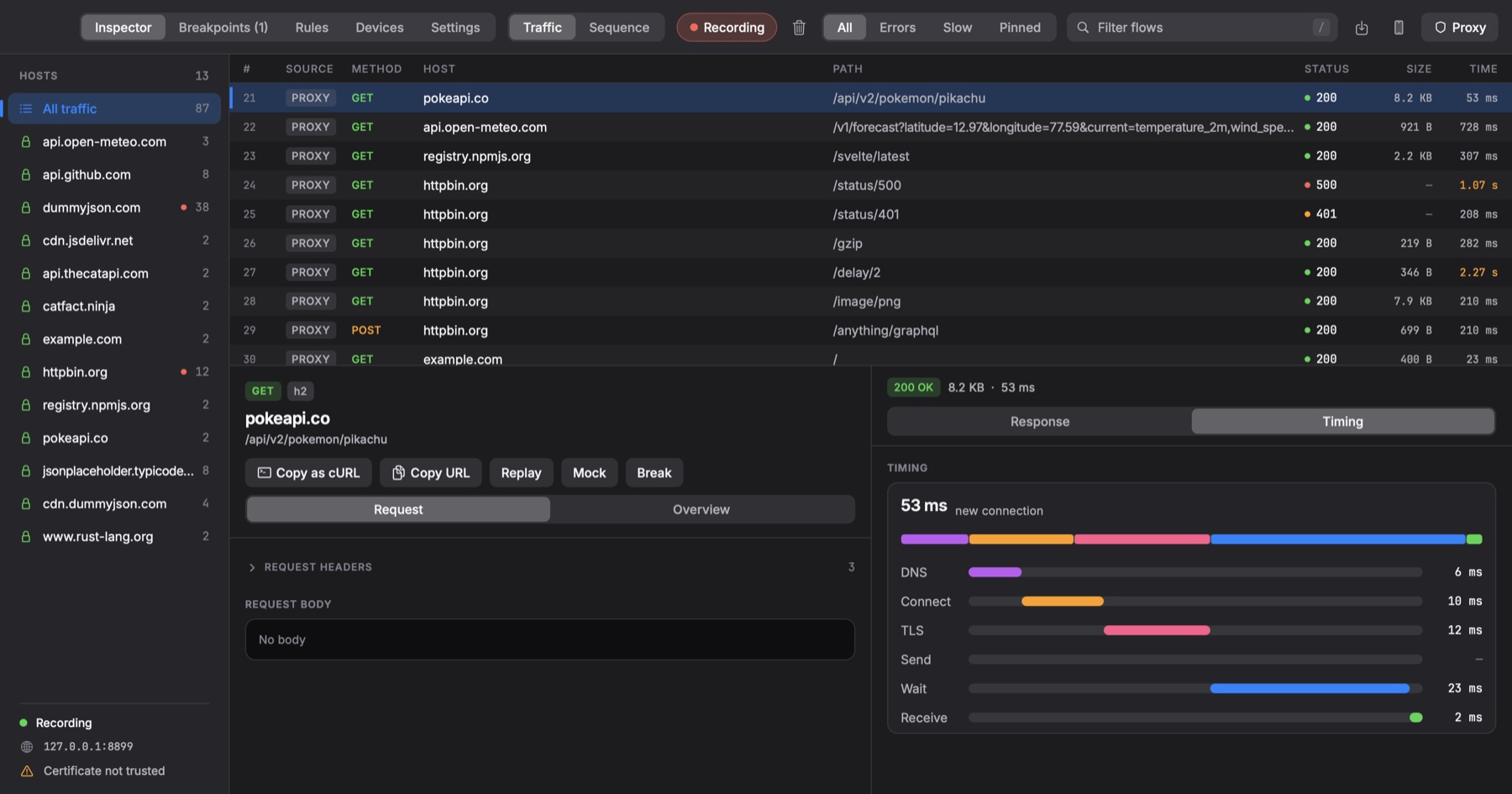This screenshot has width=1512, height=794.
Task: Click the globe icon beside 127.0.0.1:8899
Action: 27,746
